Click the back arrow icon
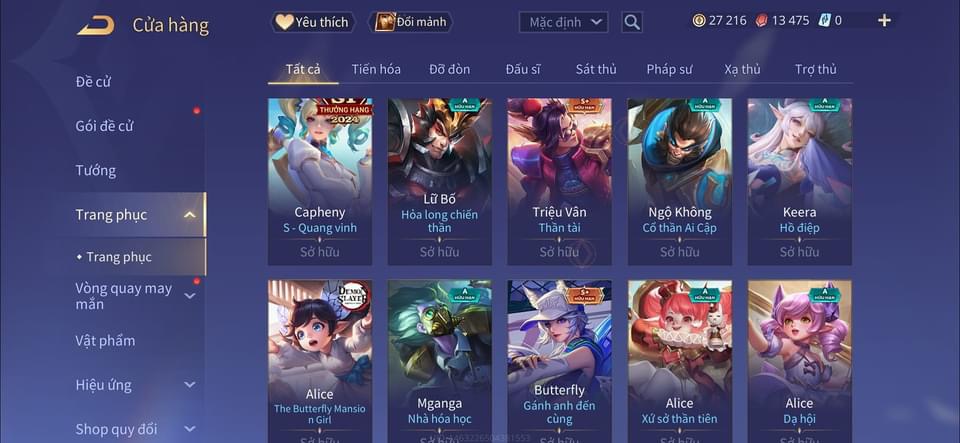The image size is (960, 443). tap(96, 25)
